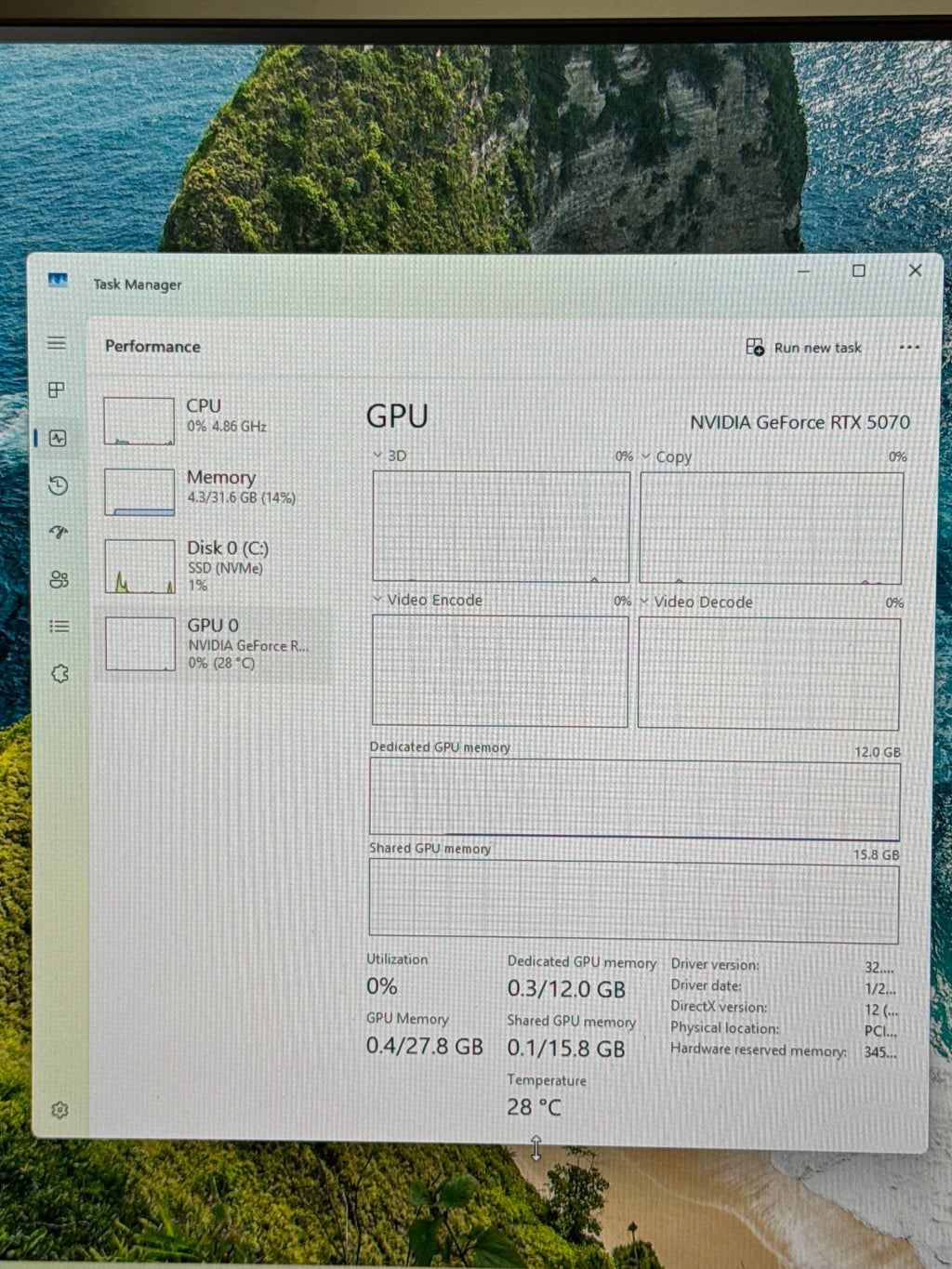
Task: Select Disk 0 (C:) performance item
Action: (x=214, y=565)
